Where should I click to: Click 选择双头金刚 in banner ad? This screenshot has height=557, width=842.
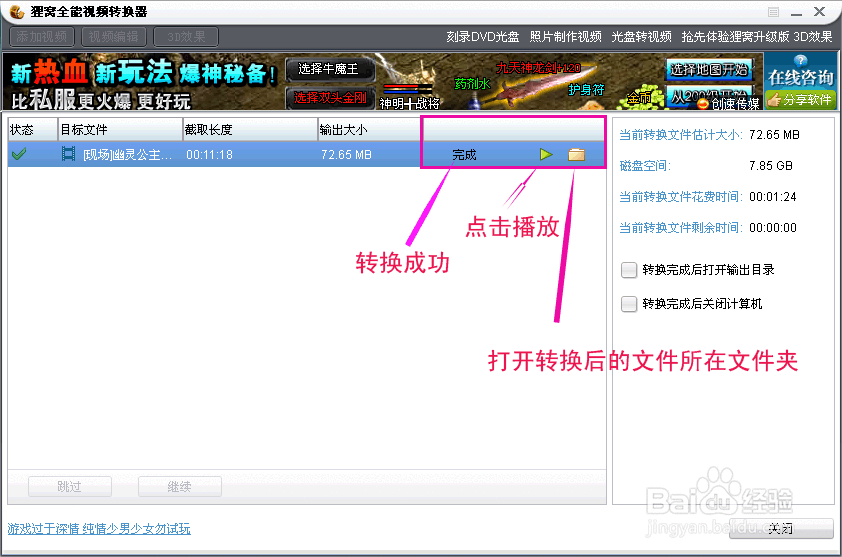coord(330,98)
